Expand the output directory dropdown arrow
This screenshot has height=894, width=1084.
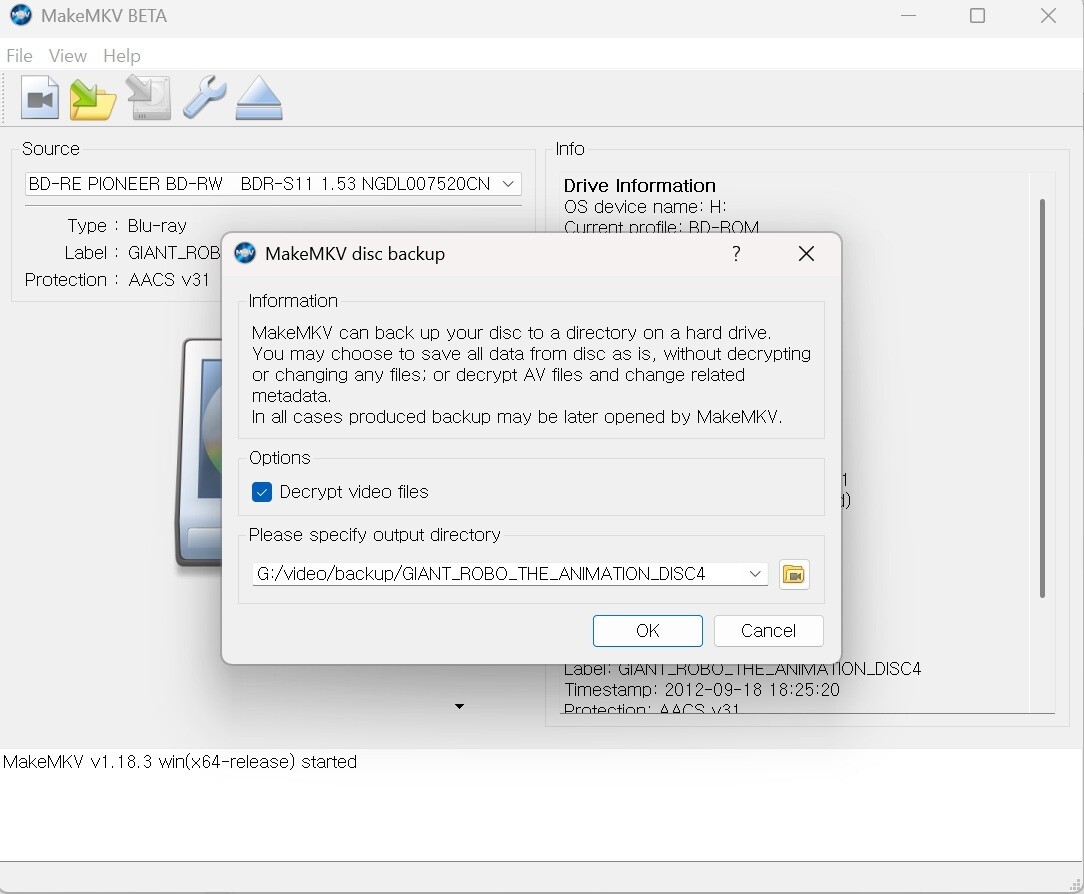(x=755, y=574)
